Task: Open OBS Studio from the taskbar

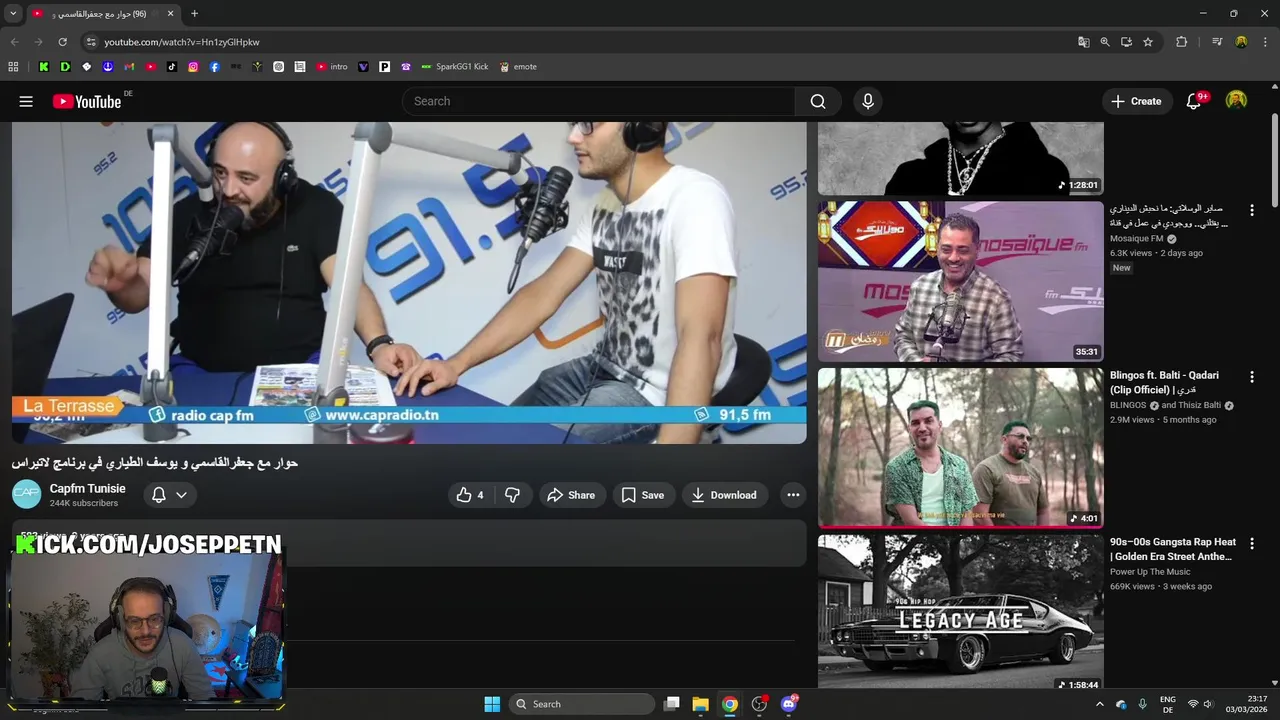Action: pos(759,704)
